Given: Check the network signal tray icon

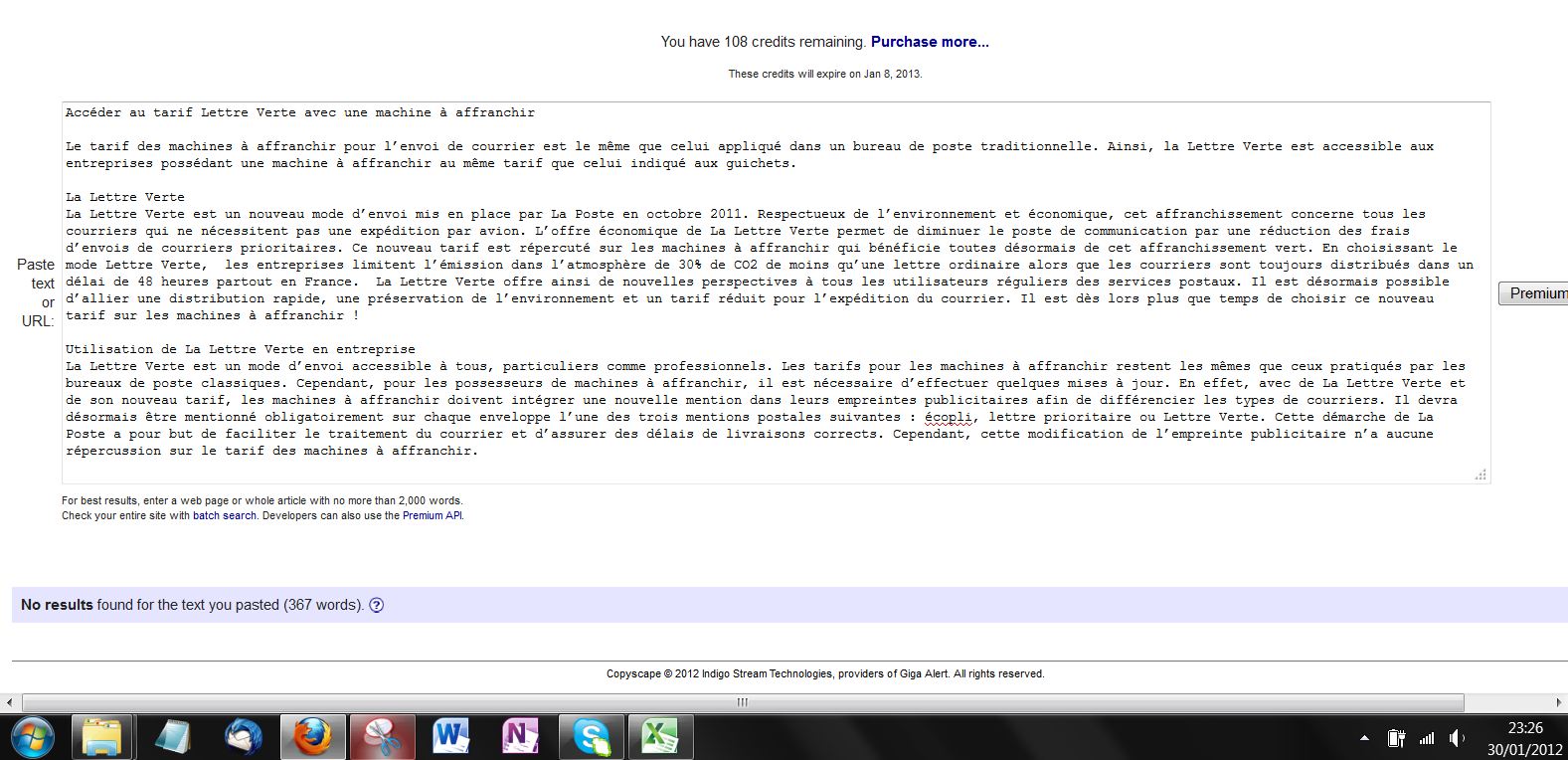Looking at the screenshot, I should click(1427, 738).
